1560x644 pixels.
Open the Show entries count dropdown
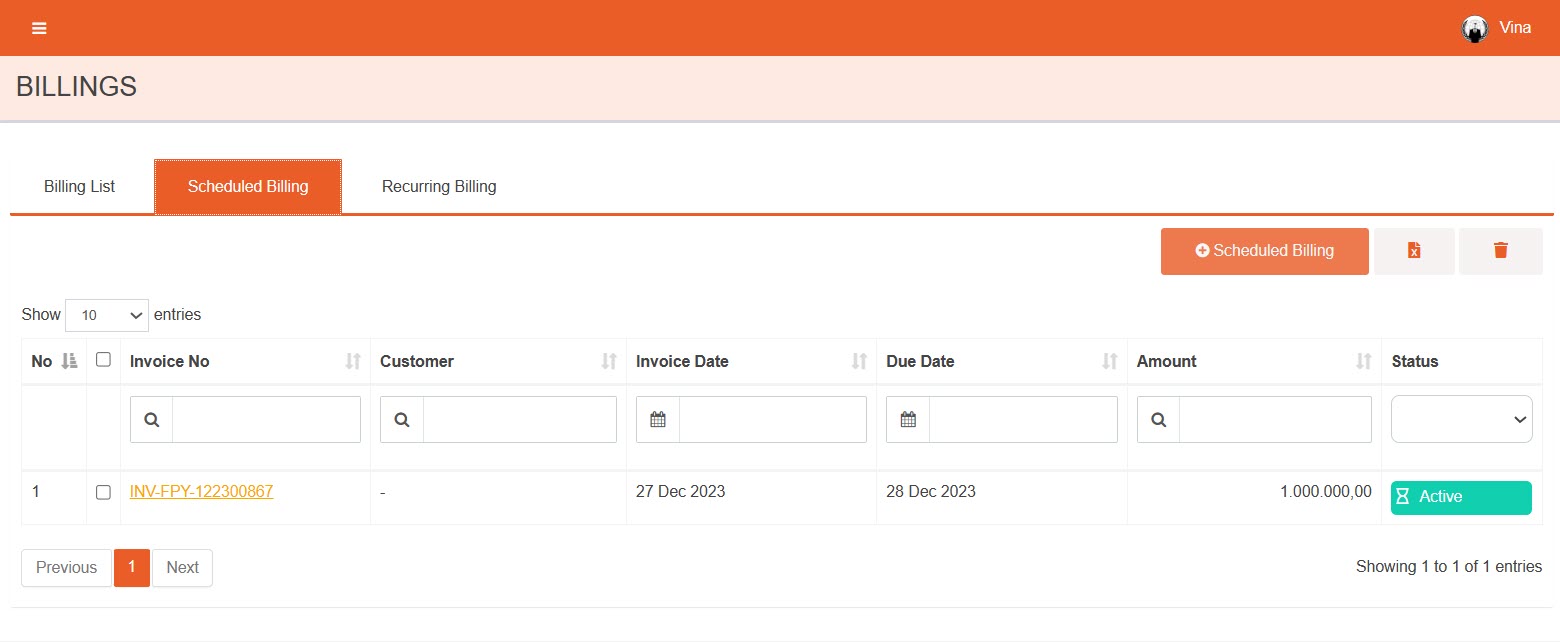coord(107,315)
